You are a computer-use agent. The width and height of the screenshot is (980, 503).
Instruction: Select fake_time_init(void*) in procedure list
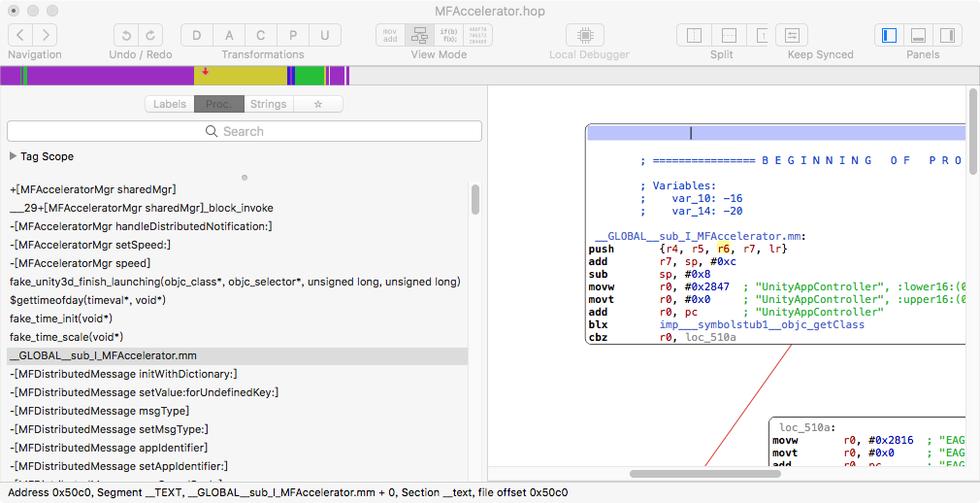[61, 319]
